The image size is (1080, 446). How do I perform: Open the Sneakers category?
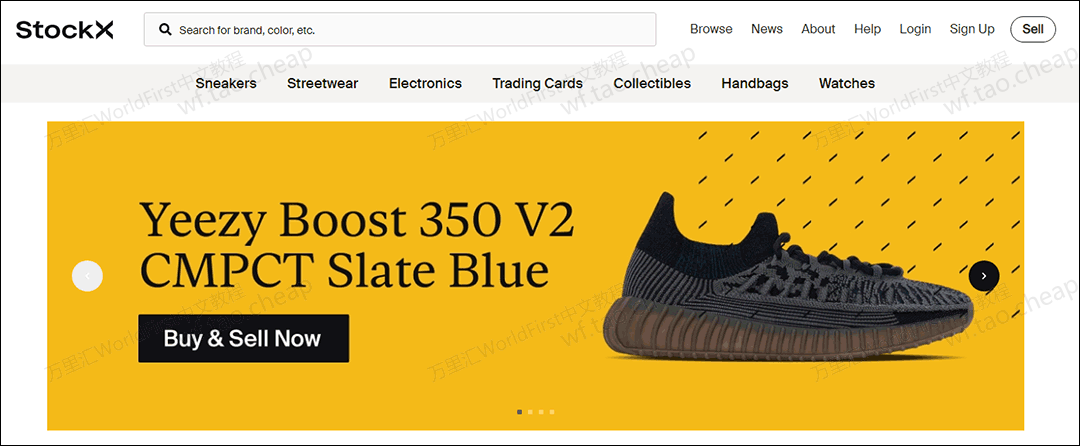226,83
